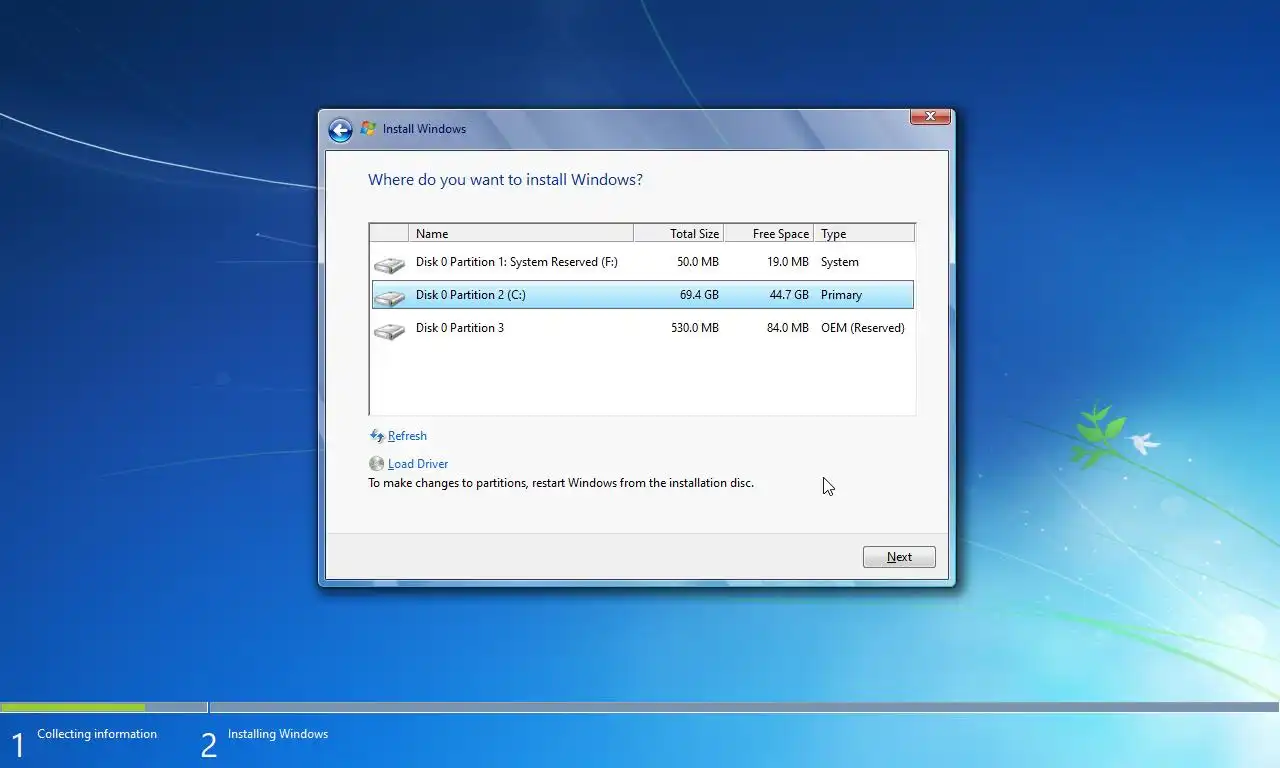The width and height of the screenshot is (1280, 768).
Task: Sort partitions by Name column
Action: (521, 233)
